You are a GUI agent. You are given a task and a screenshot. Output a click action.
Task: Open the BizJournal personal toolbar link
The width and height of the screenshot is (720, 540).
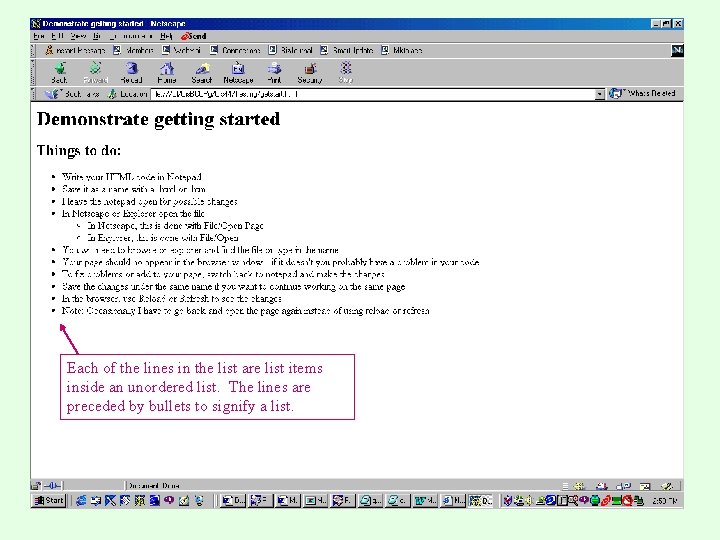click(291, 50)
